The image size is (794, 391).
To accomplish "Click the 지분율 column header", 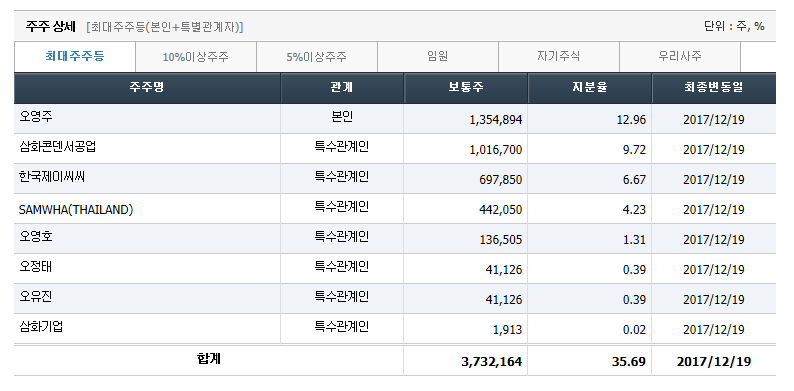I will (589, 88).
